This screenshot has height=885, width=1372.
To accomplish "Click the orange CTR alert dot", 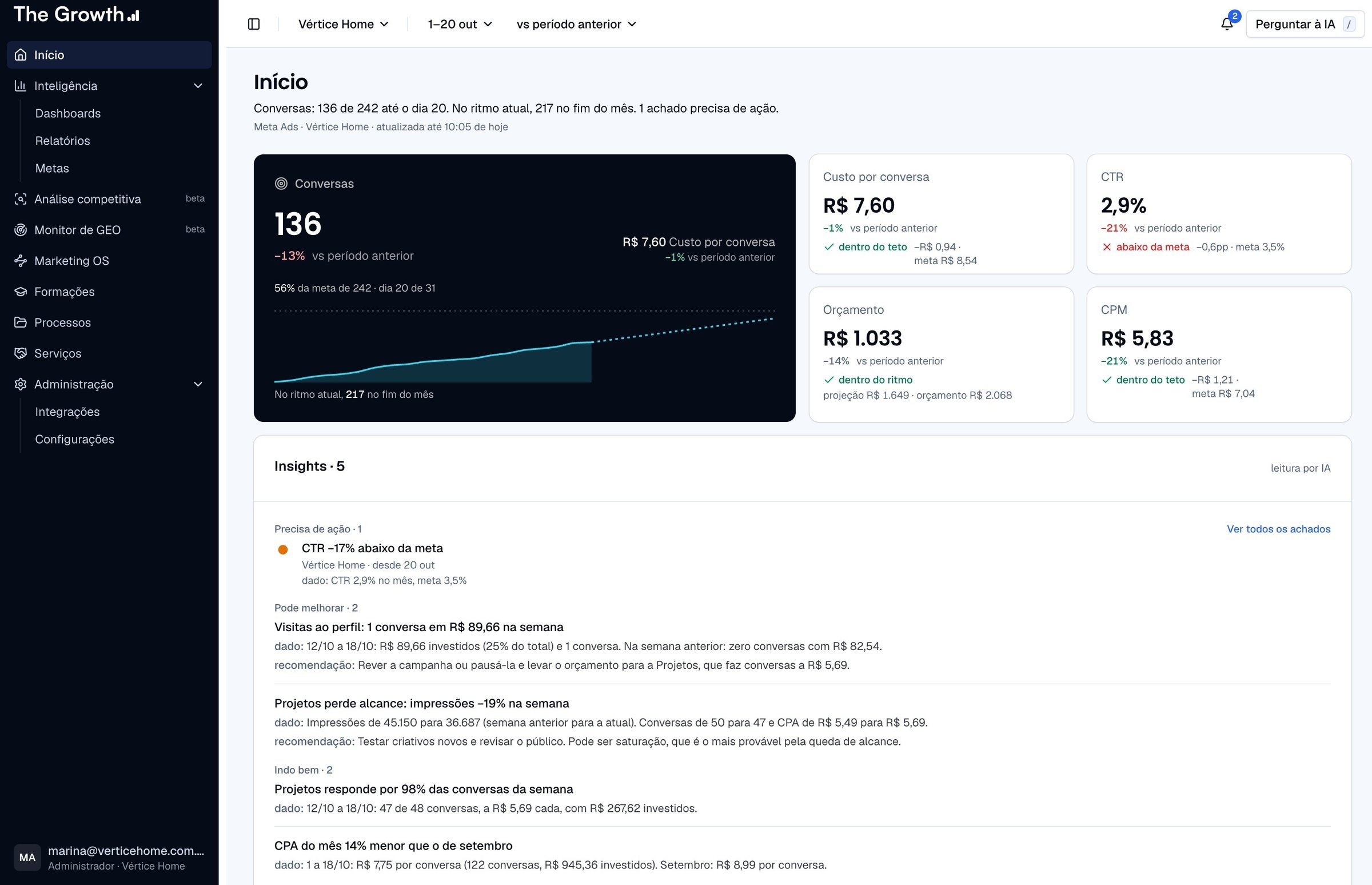I will 282,549.
